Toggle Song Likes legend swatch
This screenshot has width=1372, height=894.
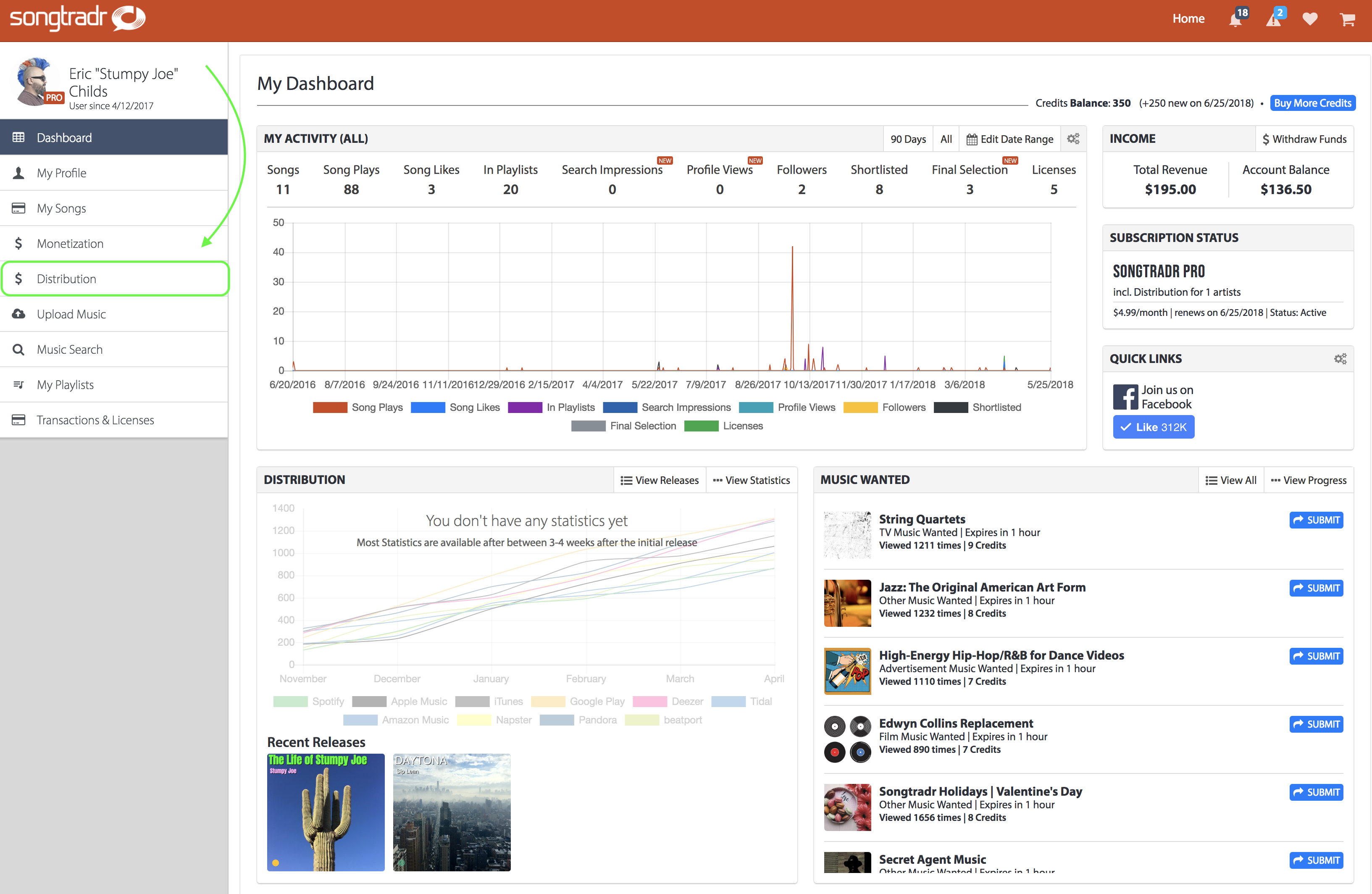click(428, 408)
